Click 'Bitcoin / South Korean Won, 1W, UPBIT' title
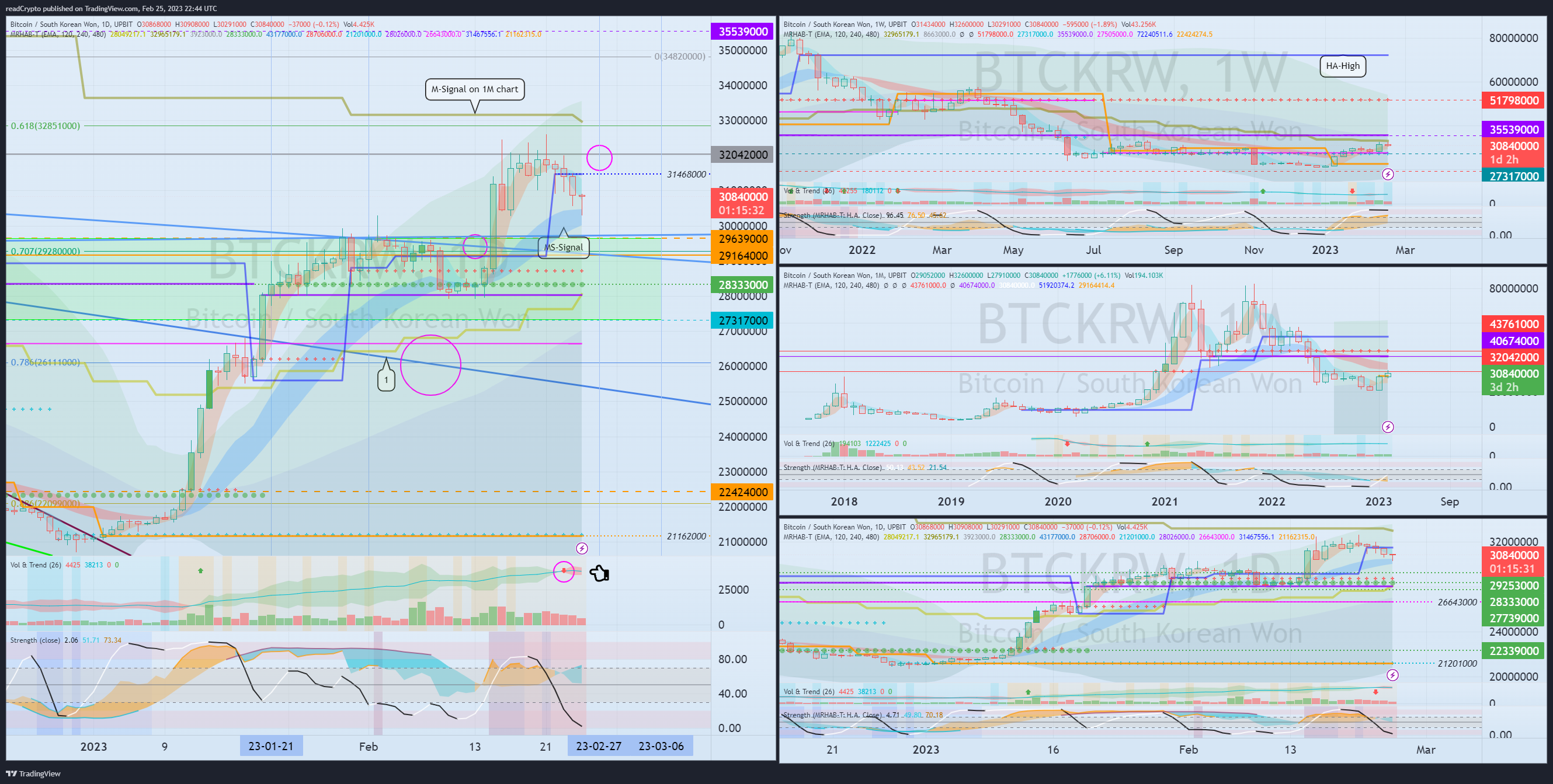The height and width of the screenshot is (784, 1553). pyautogui.click(x=845, y=25)
